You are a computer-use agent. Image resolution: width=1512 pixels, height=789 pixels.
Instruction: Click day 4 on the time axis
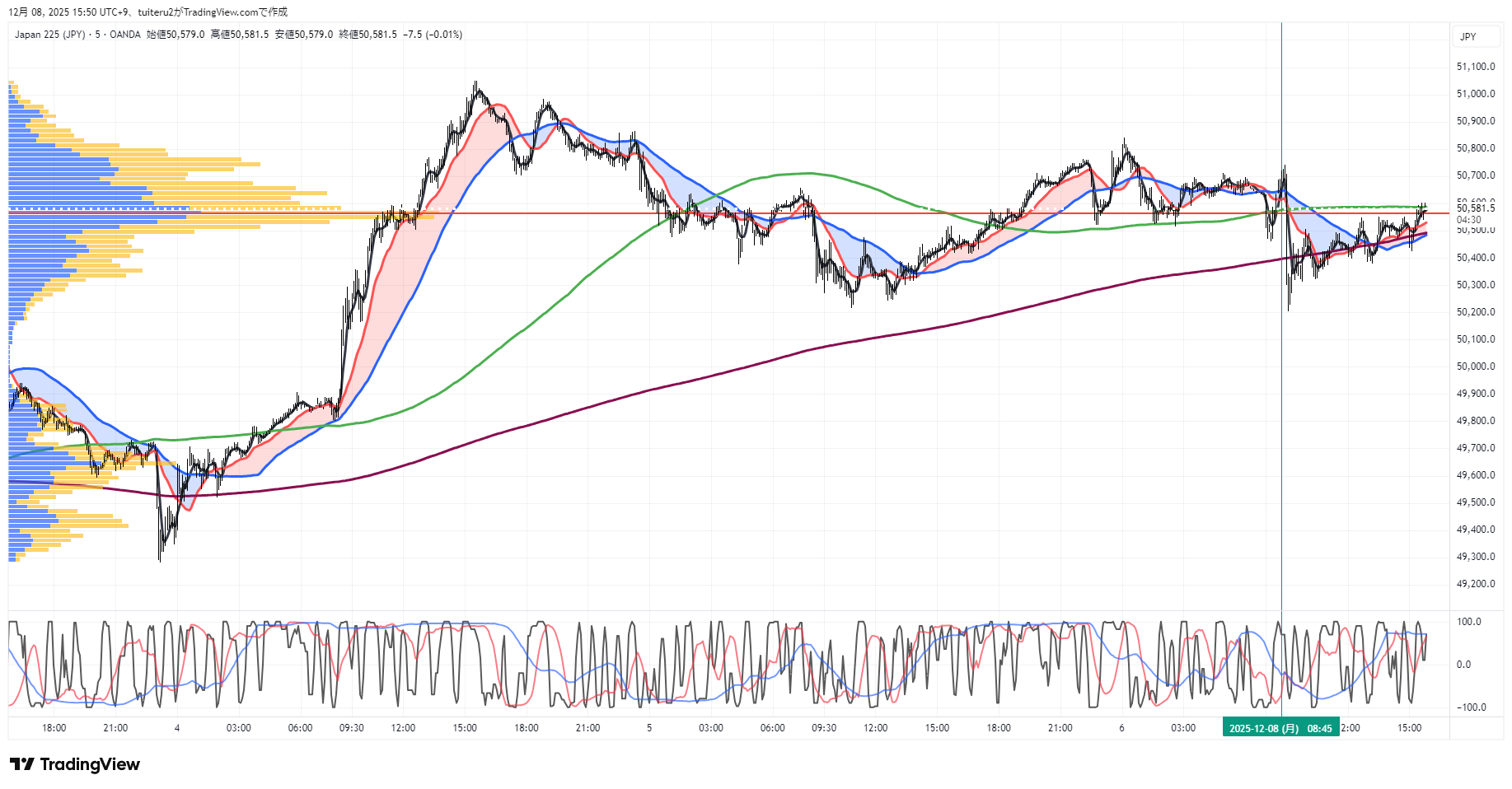[x=177, y=728]
